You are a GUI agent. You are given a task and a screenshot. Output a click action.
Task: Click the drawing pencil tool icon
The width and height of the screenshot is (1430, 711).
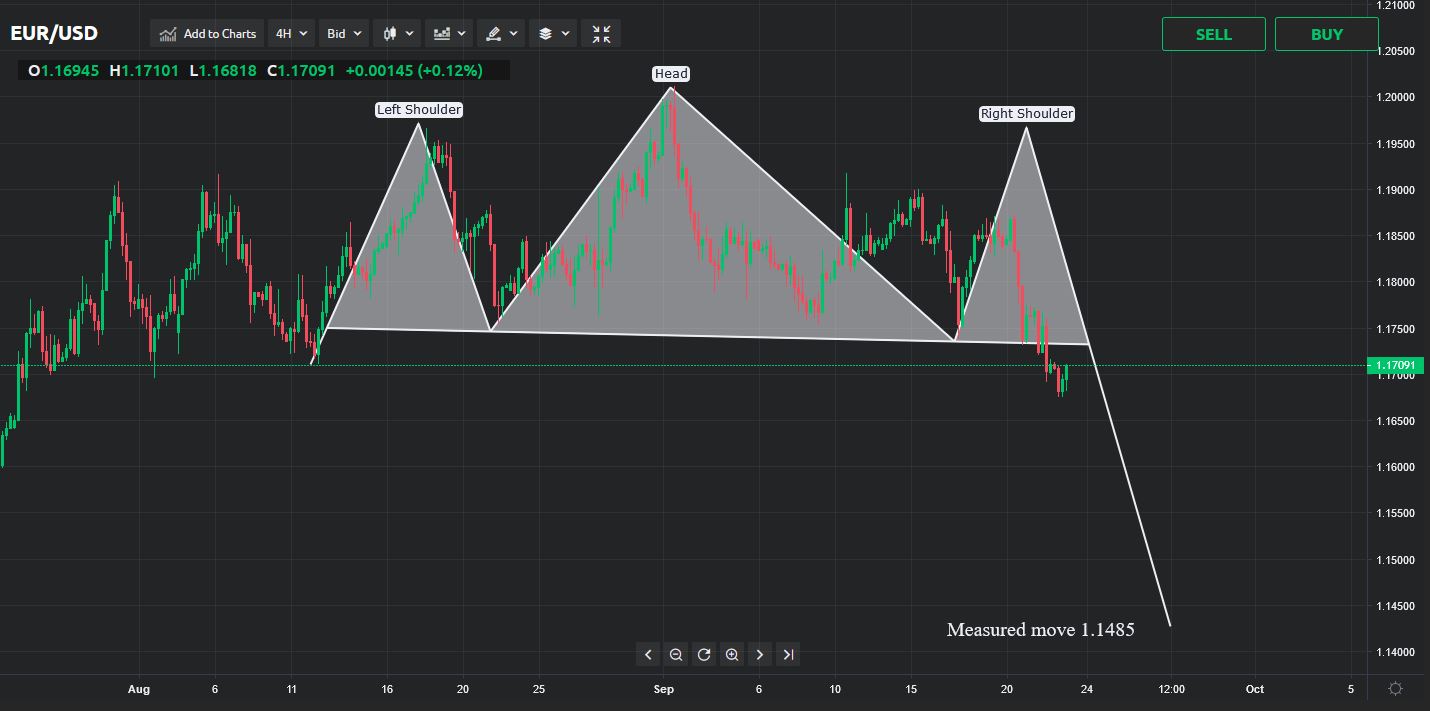click(x=493, y=33)
